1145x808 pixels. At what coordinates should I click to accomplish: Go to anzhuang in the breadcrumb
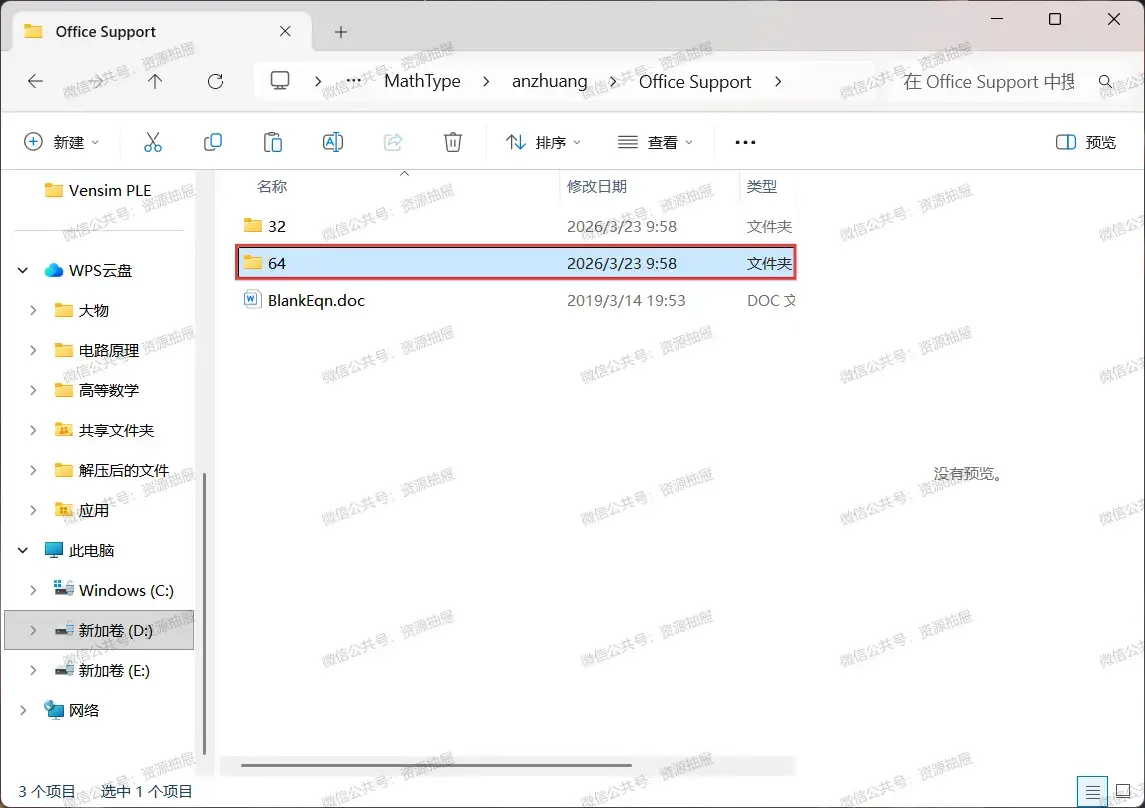[x=549, y=81]
